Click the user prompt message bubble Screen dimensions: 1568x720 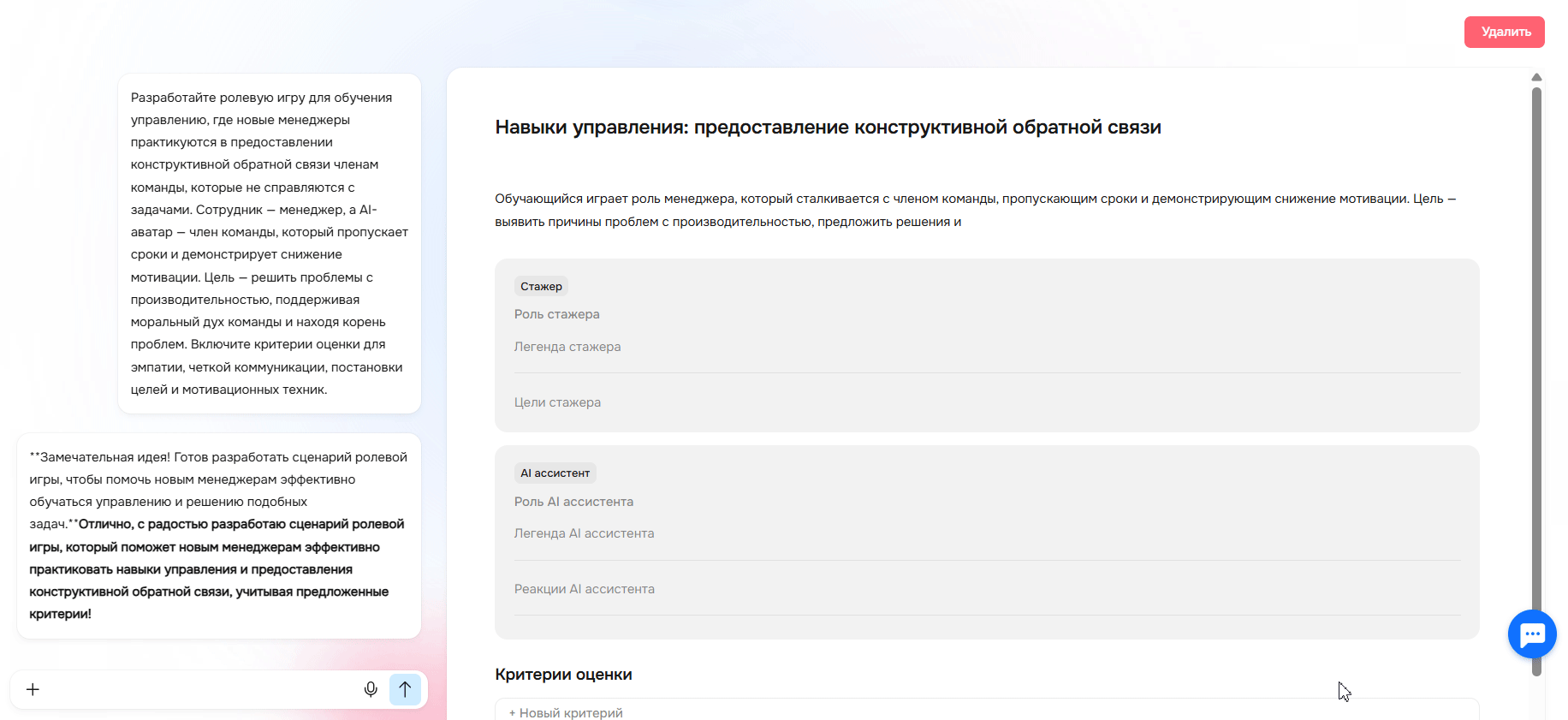click(269, 243)
